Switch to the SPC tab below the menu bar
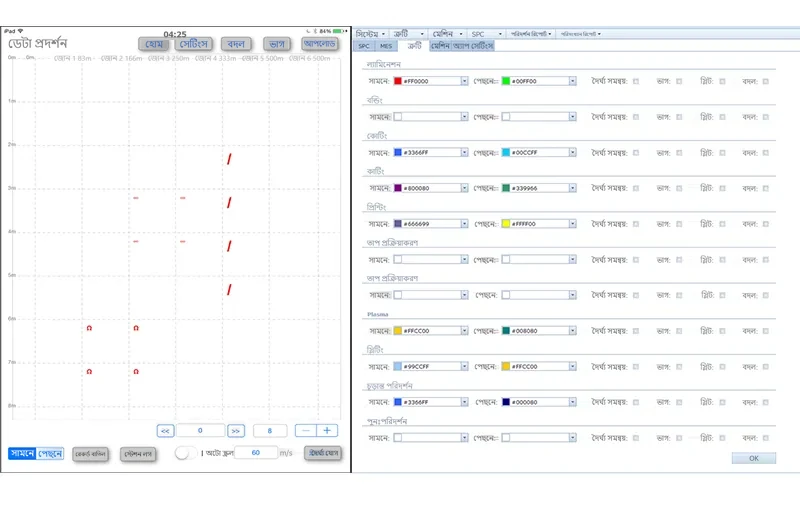 pos(364,46)
